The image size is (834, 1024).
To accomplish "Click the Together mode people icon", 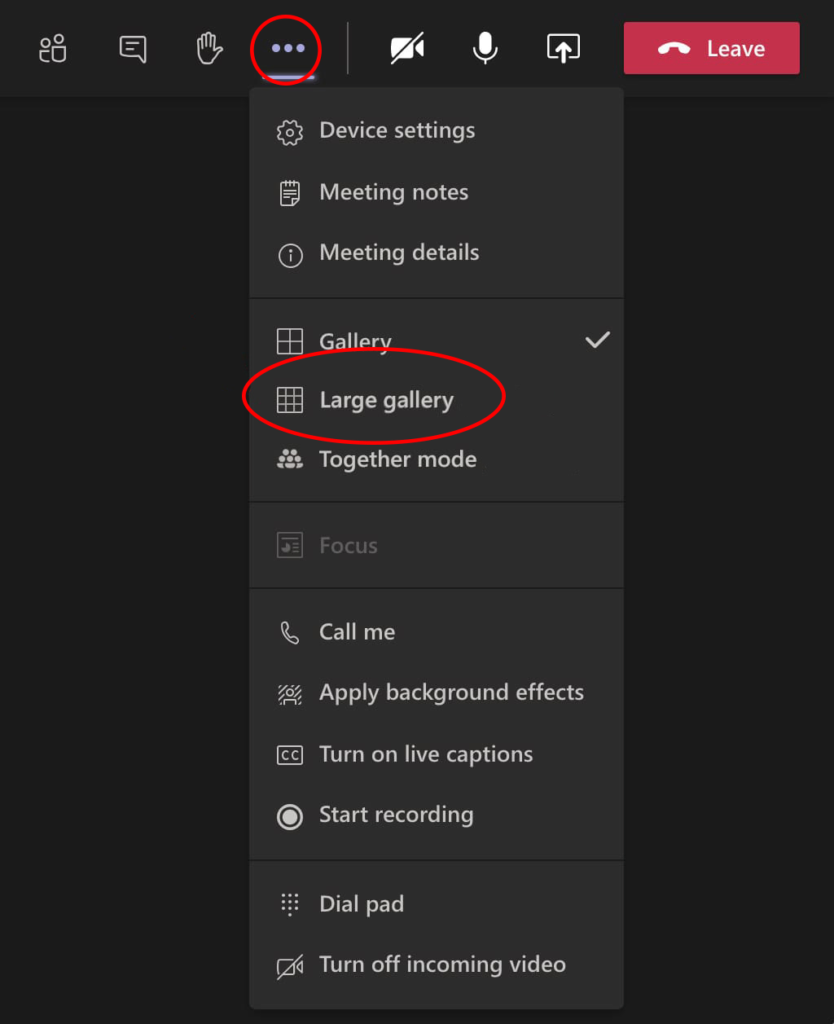I will coord(290,460).
